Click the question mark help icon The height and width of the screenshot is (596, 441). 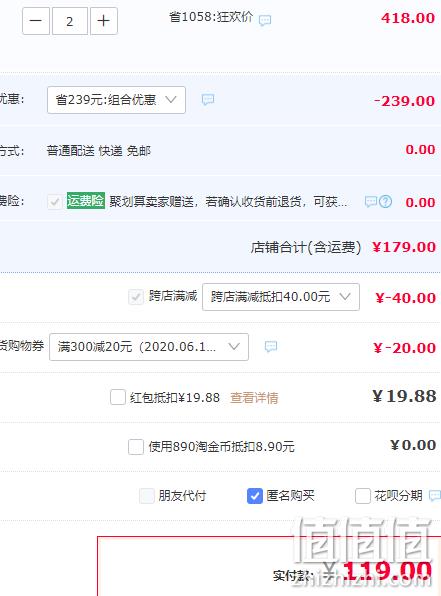(385, 201)
